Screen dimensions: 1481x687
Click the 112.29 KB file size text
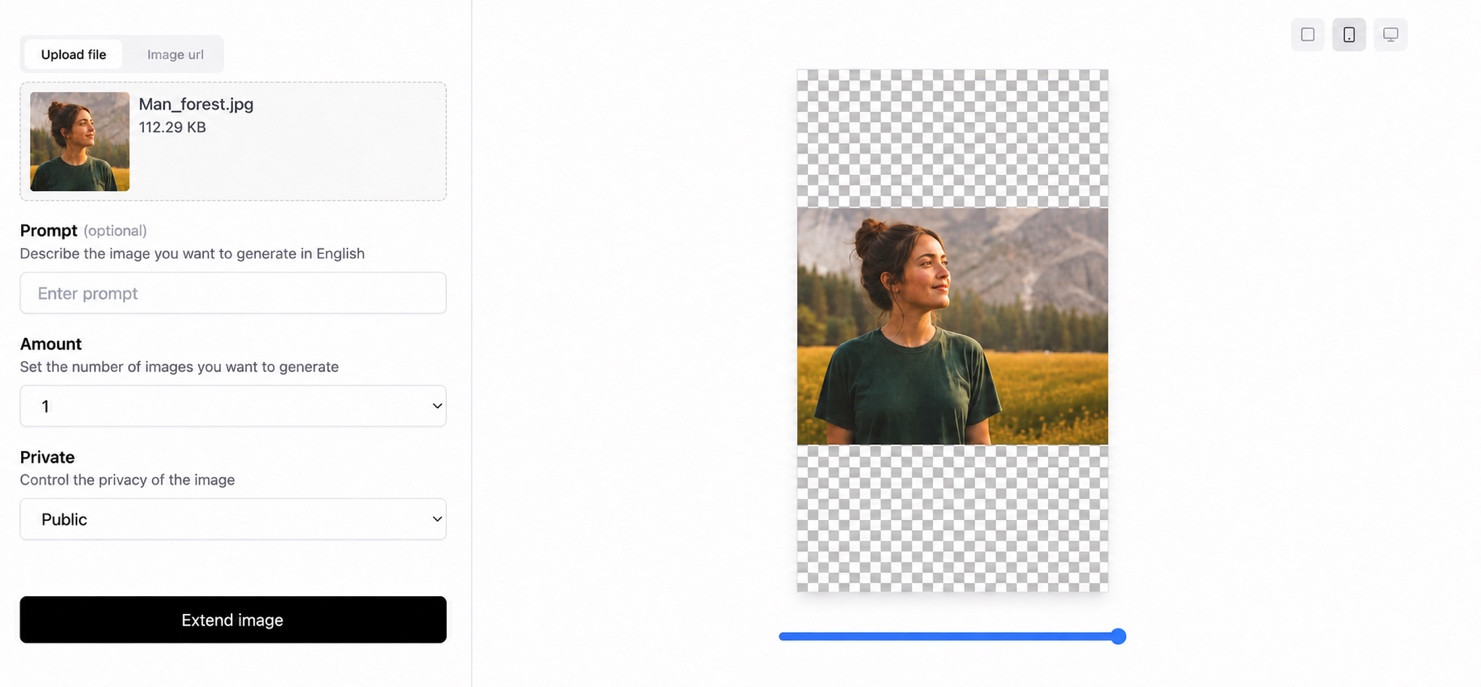(172, 127)
